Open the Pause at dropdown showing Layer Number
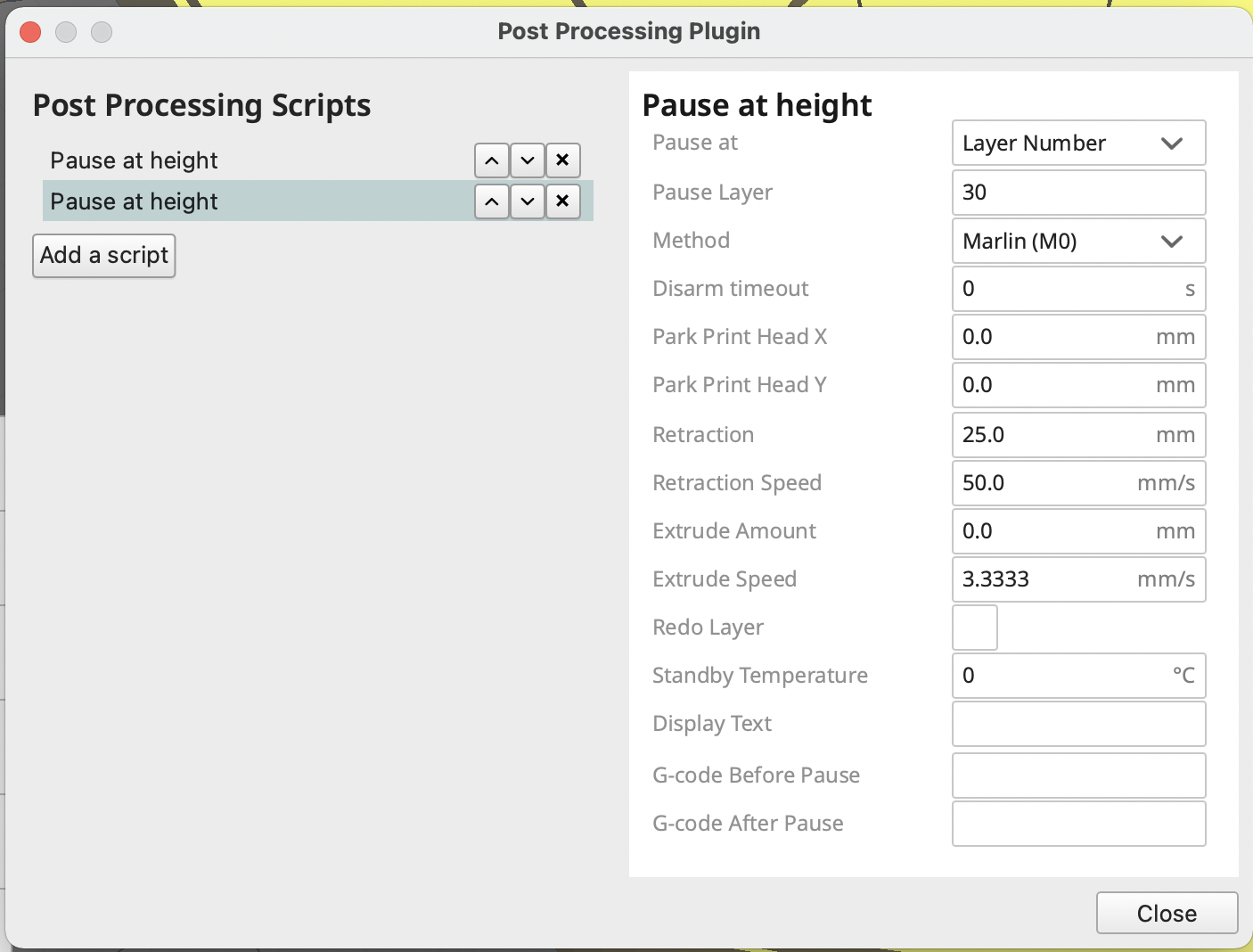Image resolution: width=1253 pixels, height=952 pixels. click(x=1078, y=144)
